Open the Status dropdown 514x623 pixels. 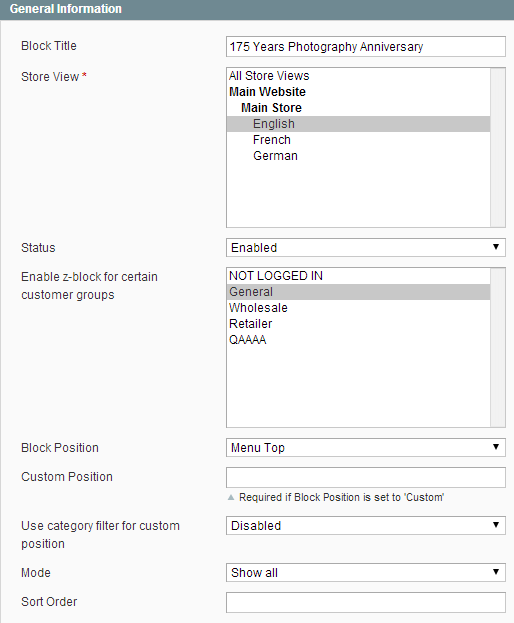[x=366, y=248]
